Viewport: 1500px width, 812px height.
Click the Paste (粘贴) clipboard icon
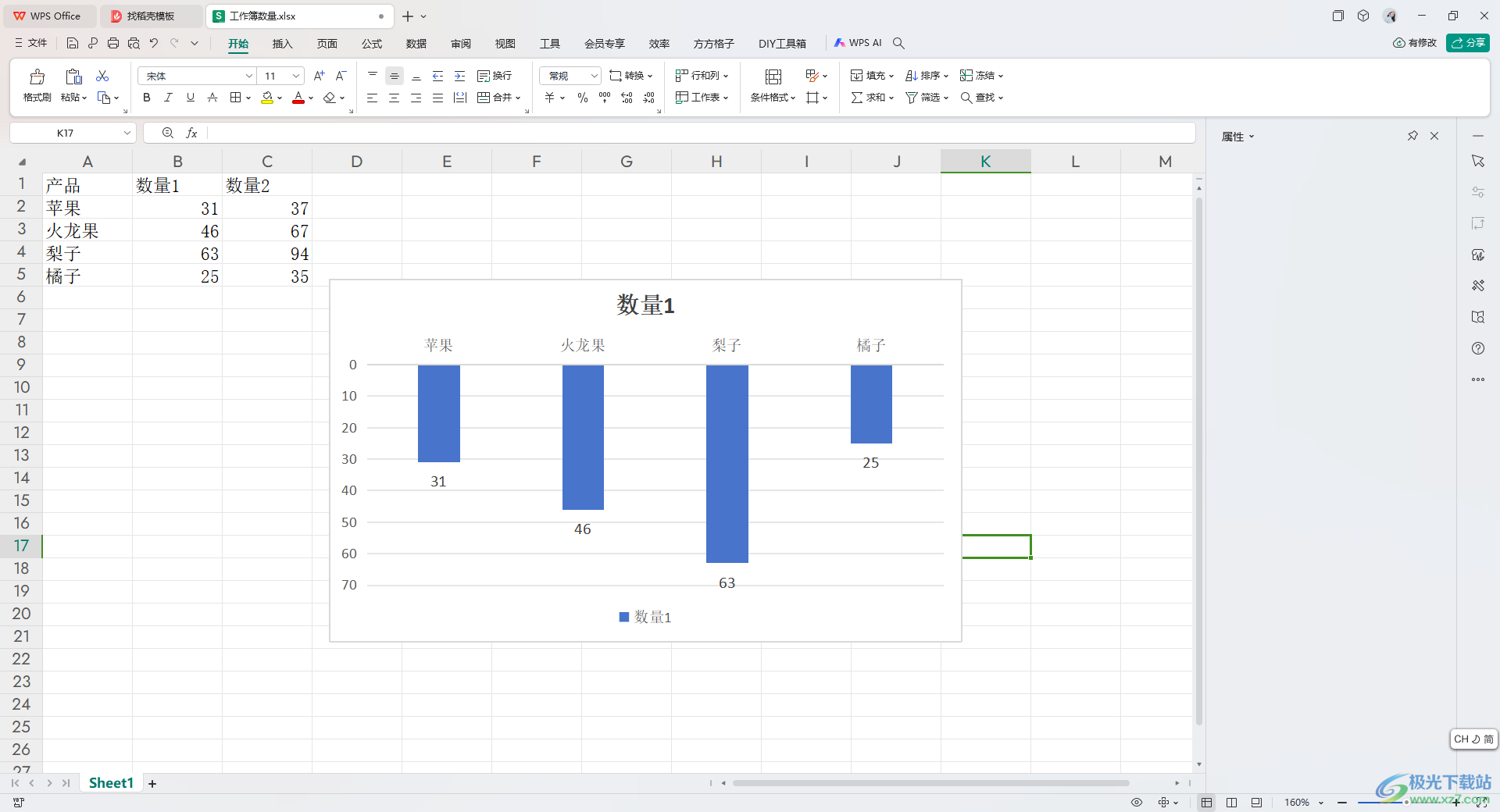(73, 77)
